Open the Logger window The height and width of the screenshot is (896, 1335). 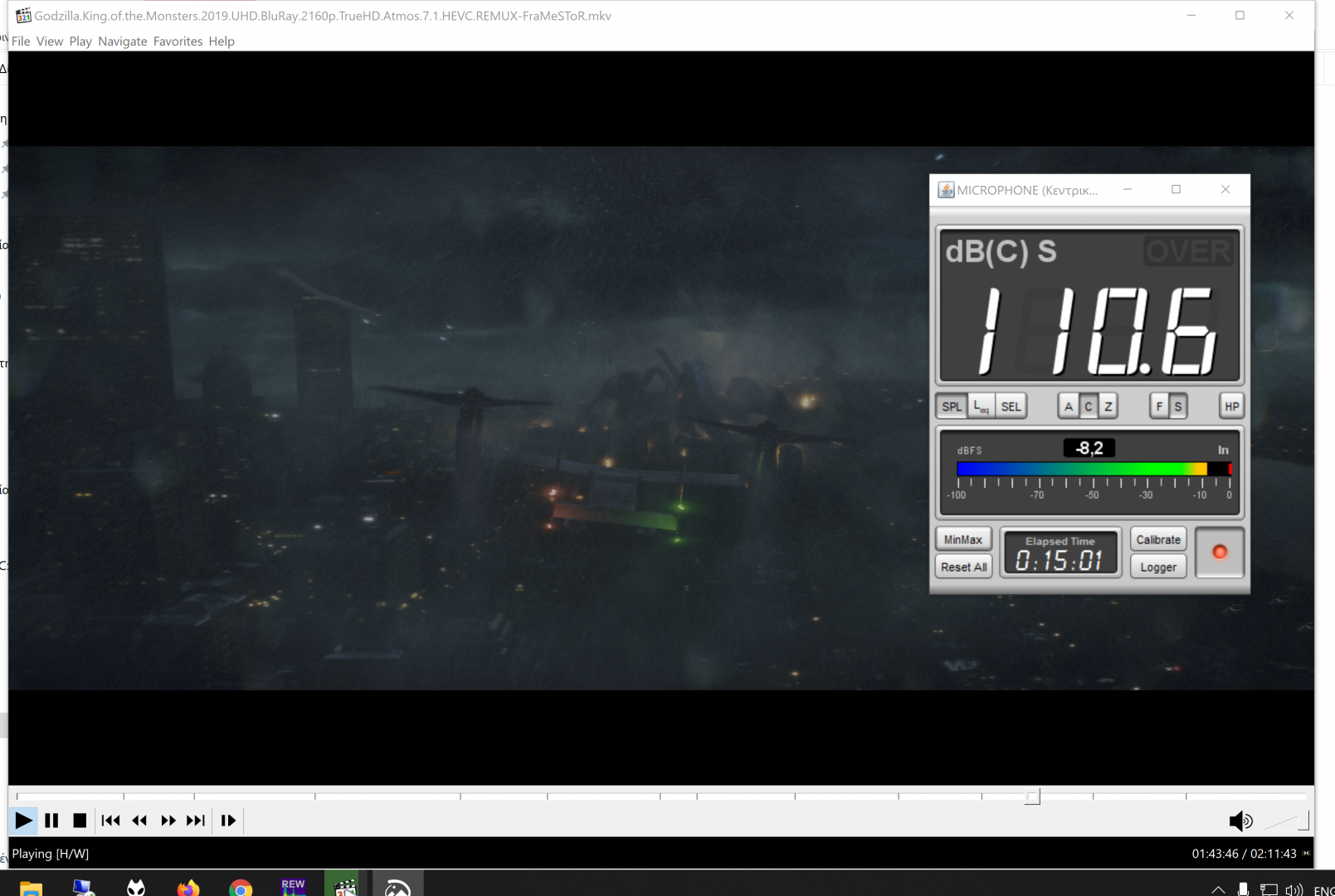(1158, 567)
